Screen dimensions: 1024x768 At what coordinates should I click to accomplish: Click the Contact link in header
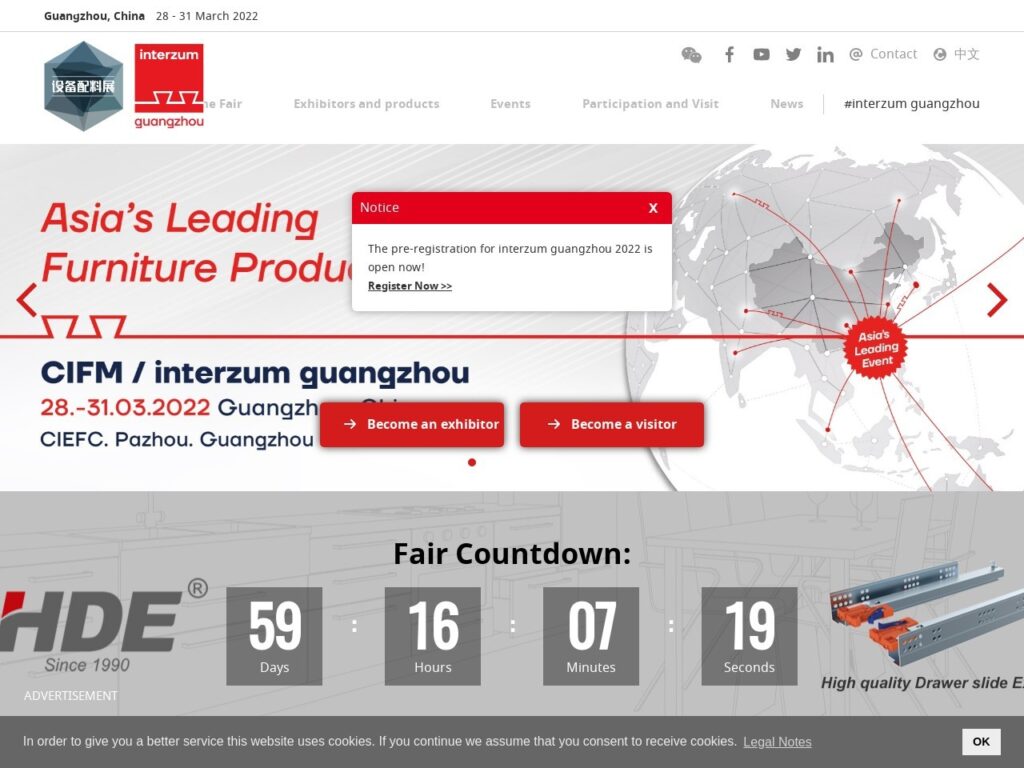coord(884,54)
